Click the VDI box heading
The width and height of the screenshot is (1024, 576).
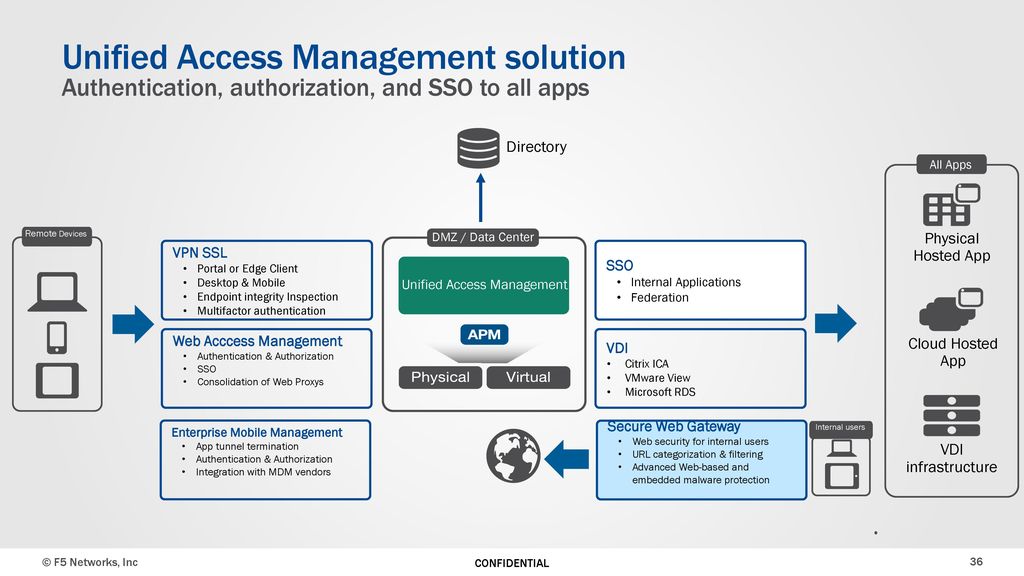pyautogui.click(x=617, y=348)
